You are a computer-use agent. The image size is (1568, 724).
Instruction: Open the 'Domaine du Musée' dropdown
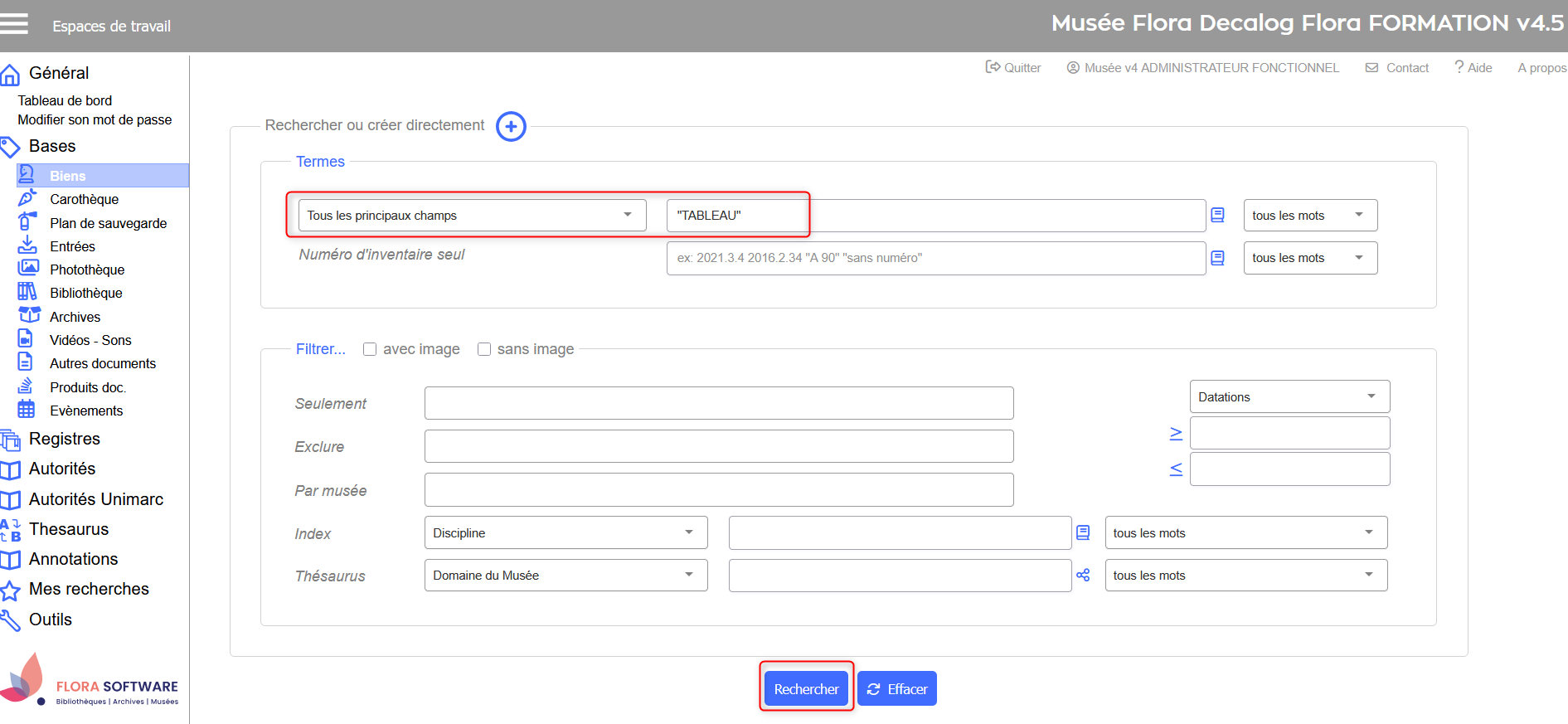tap(566, 576)
